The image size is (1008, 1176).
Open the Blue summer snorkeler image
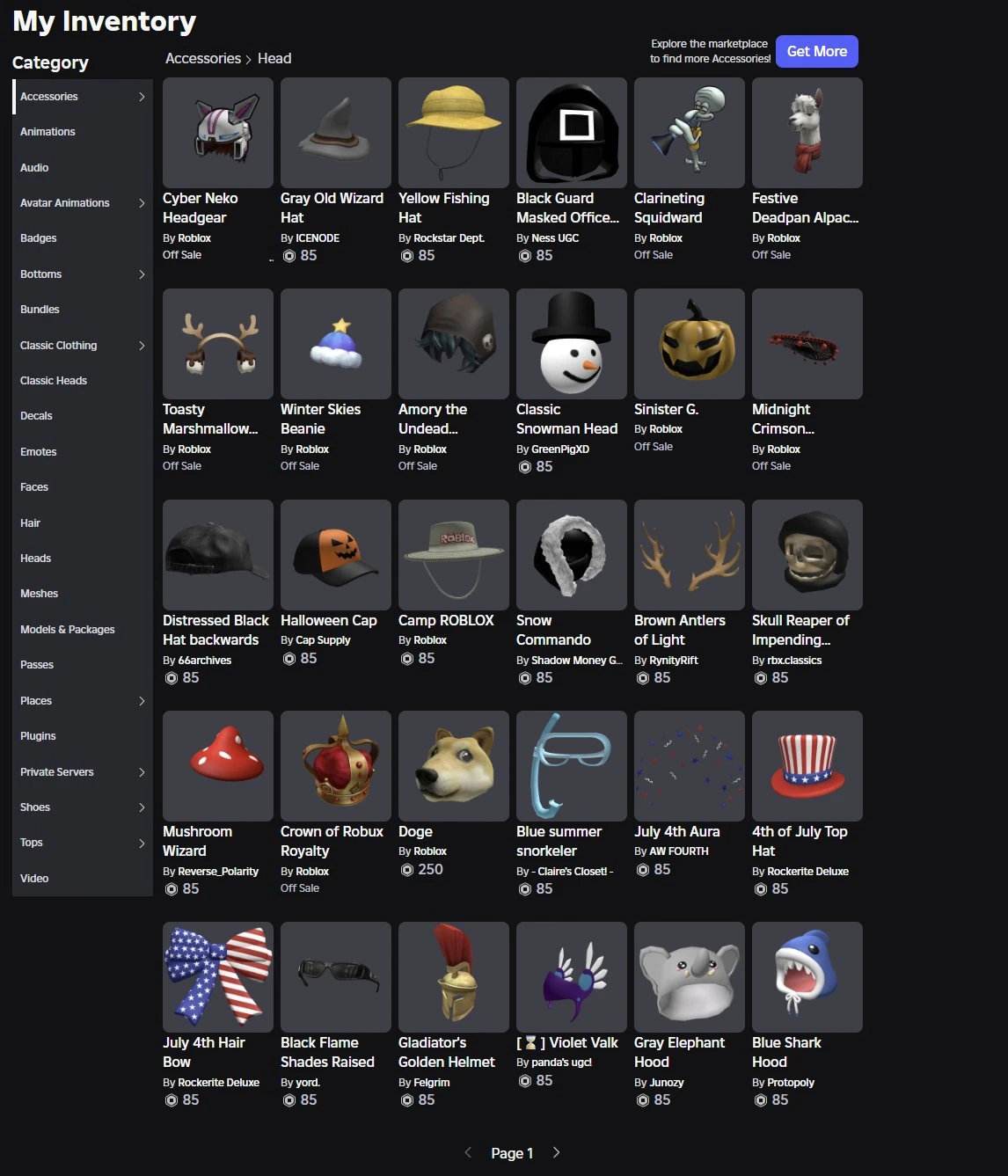572,766
